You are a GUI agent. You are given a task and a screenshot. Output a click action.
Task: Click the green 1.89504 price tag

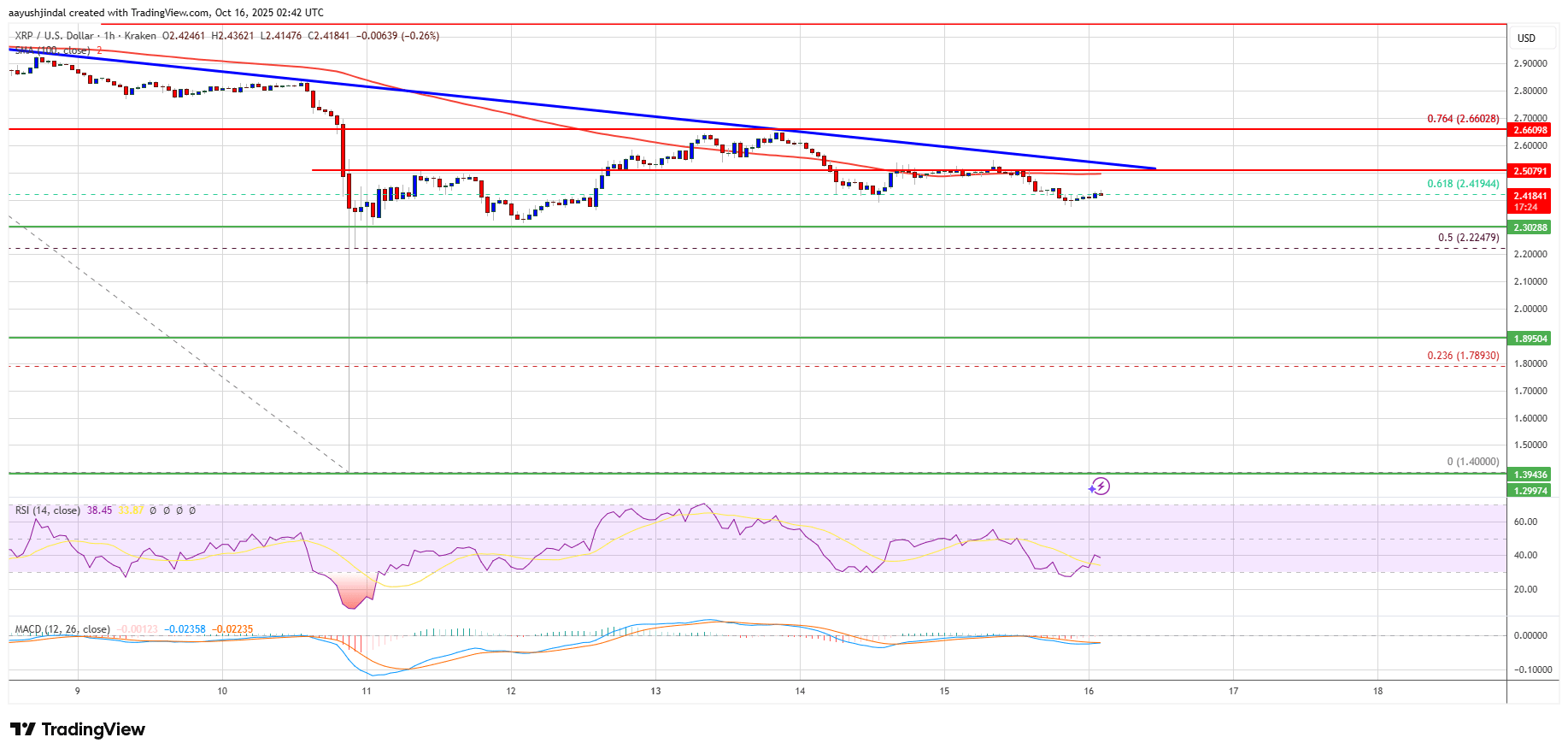(1530, 339)
